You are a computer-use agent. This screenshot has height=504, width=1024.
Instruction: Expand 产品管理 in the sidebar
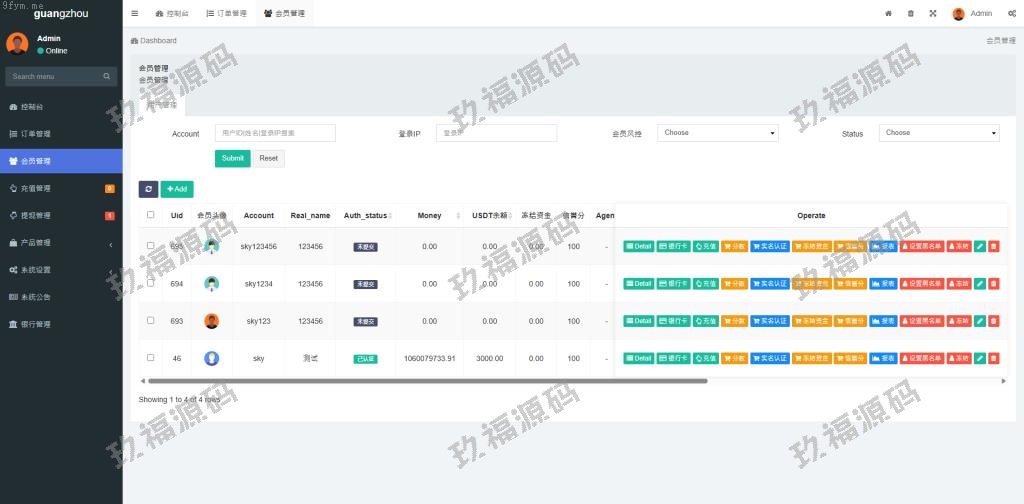tap(61, 243)
